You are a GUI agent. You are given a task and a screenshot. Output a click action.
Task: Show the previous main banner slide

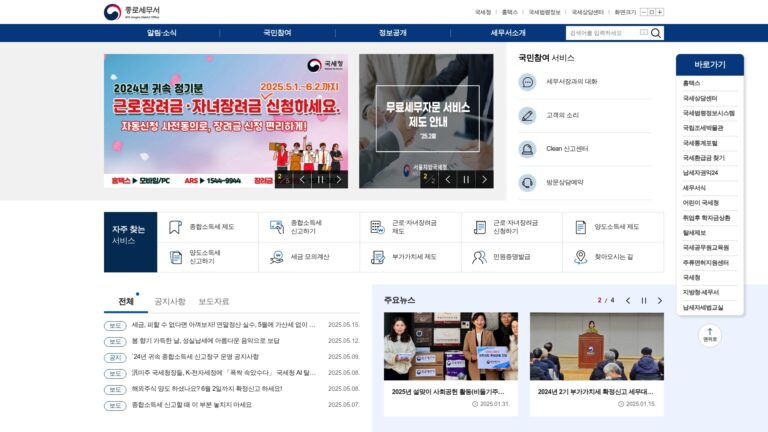(x=302, y=180)
